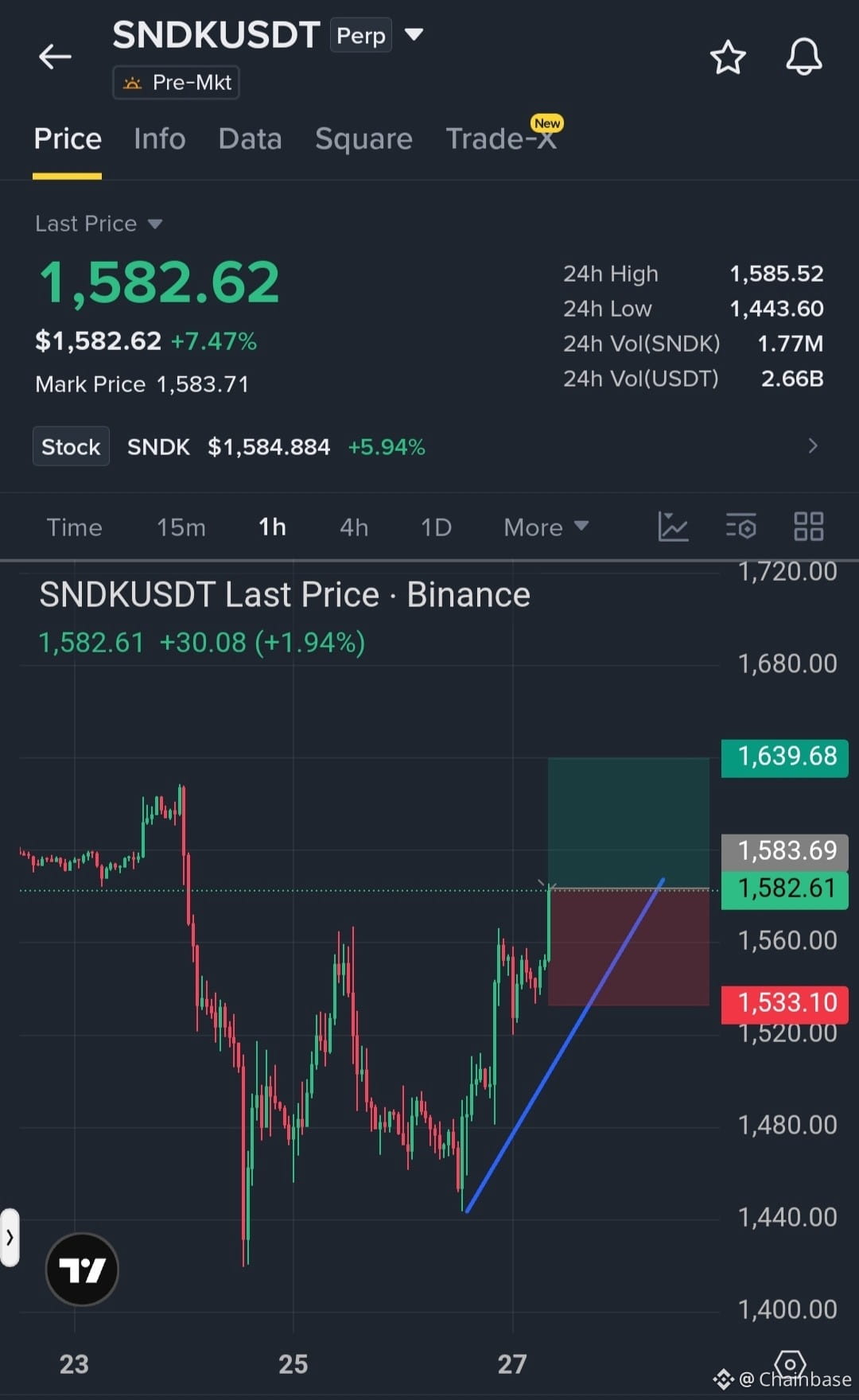Click the SNDKUSDT Last Price · Binance chart title
Viewport: 859px width, 1400px height.
point(285,595)
